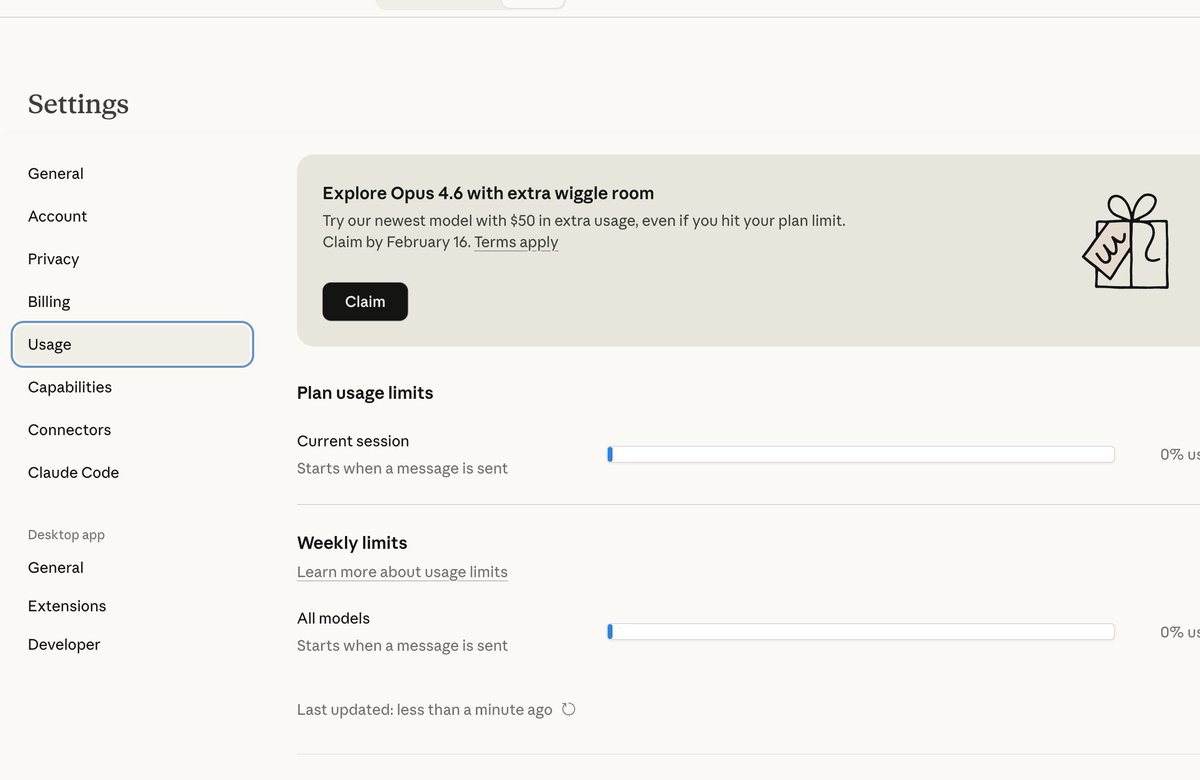Click the Settings page heading

pyautogui.click(x=78, y=104)
